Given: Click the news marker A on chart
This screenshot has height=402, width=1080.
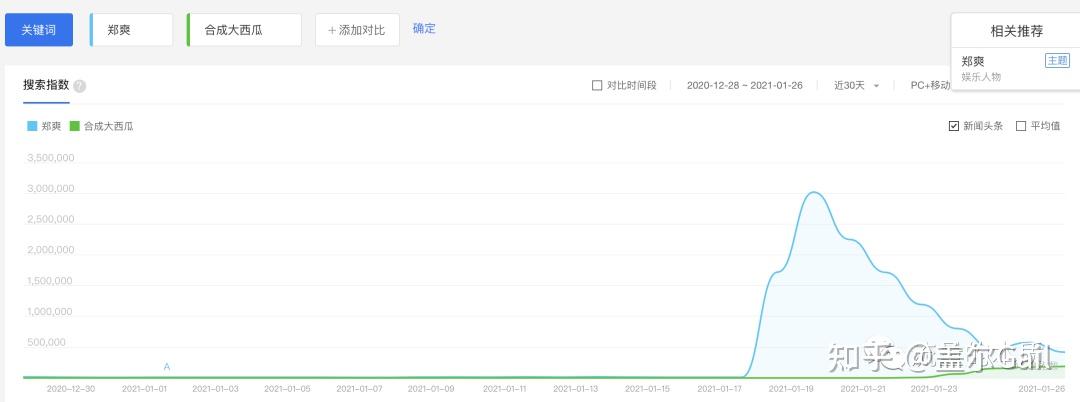Looking at the screenshot, I should pyautogui.click(x=167, y=367).
